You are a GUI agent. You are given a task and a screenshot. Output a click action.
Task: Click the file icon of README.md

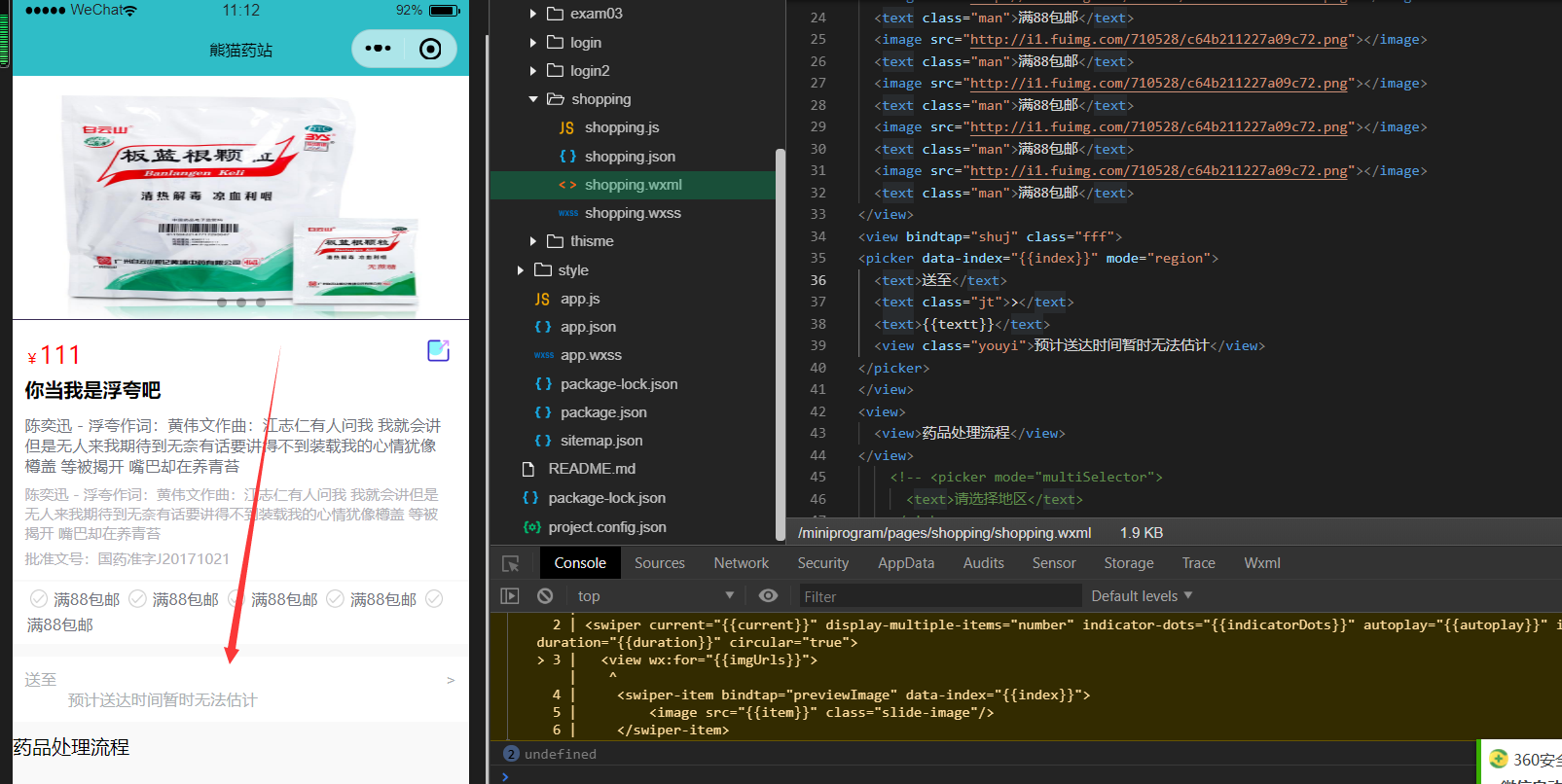pyautogui.click(x=528, y=469)
